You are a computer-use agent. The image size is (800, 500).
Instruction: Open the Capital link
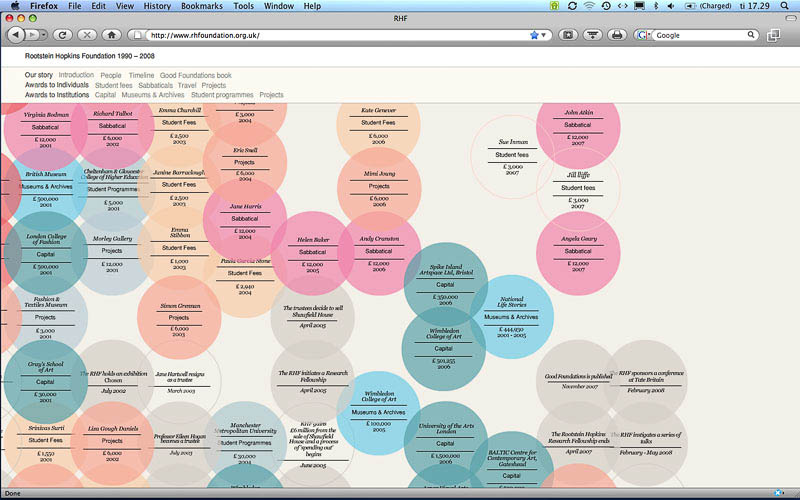pos(105,95)
